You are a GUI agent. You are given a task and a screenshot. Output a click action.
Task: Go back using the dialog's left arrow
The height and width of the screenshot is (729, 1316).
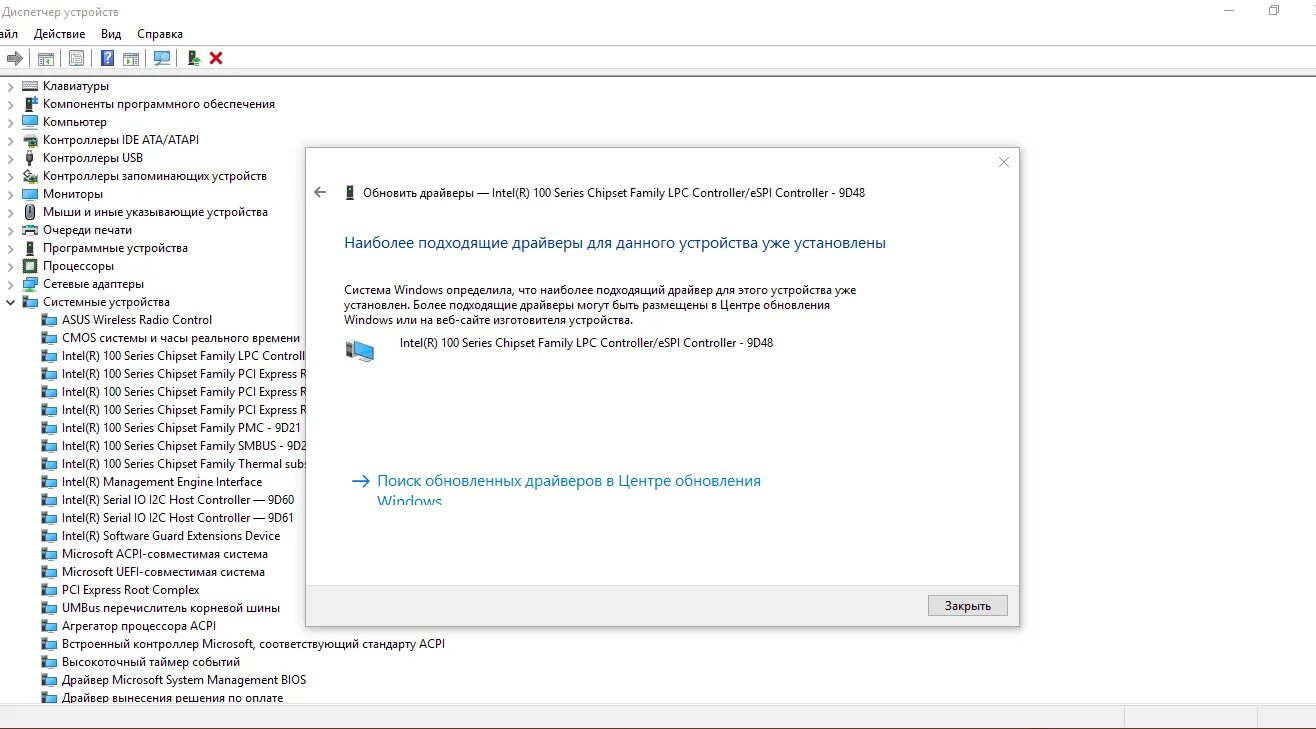320,192
